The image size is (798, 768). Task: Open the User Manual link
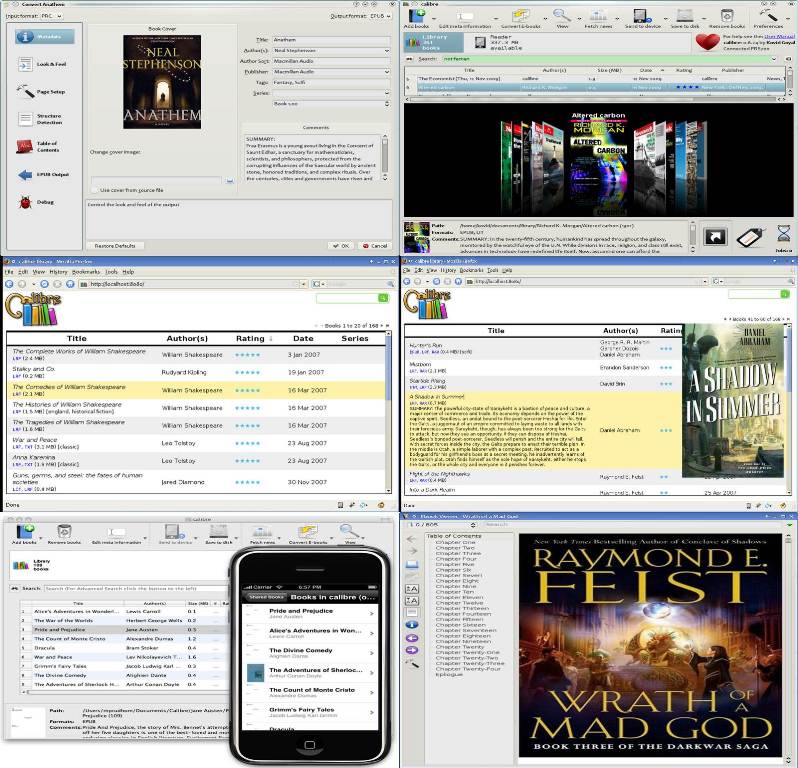[779, 37]
